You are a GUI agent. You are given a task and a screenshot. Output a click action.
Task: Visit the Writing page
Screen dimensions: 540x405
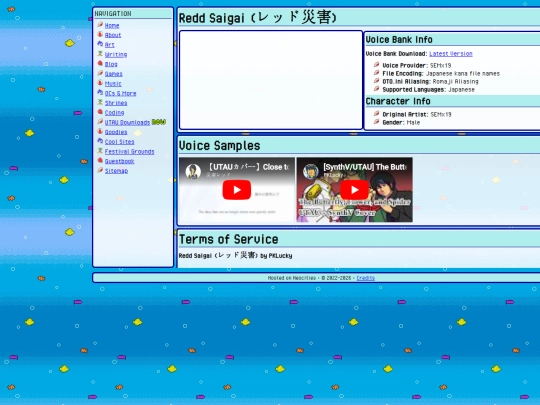[116, 54]
